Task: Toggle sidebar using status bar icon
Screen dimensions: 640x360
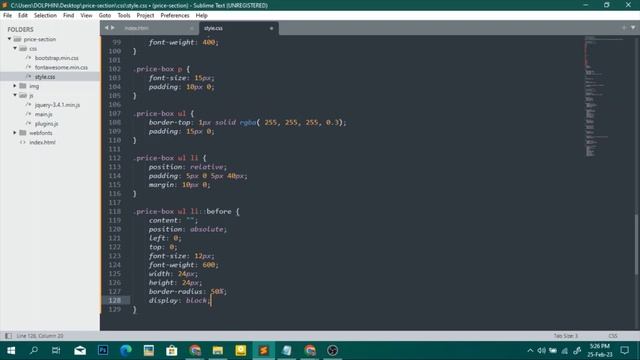Action: (8, 336)
